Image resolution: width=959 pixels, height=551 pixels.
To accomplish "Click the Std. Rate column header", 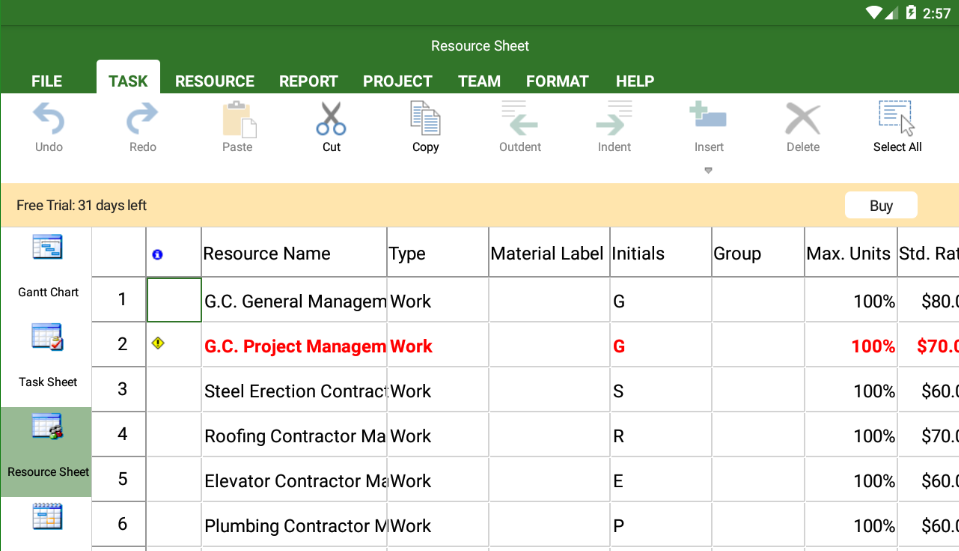I will (928, 253).
